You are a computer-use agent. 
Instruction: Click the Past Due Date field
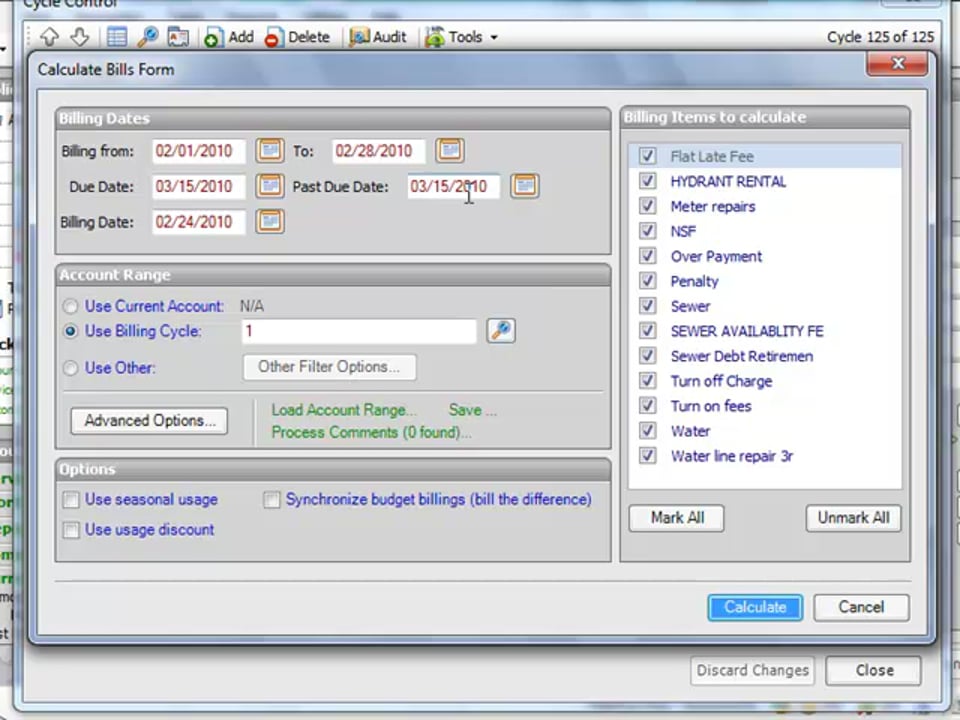click(x=454, y=186)
